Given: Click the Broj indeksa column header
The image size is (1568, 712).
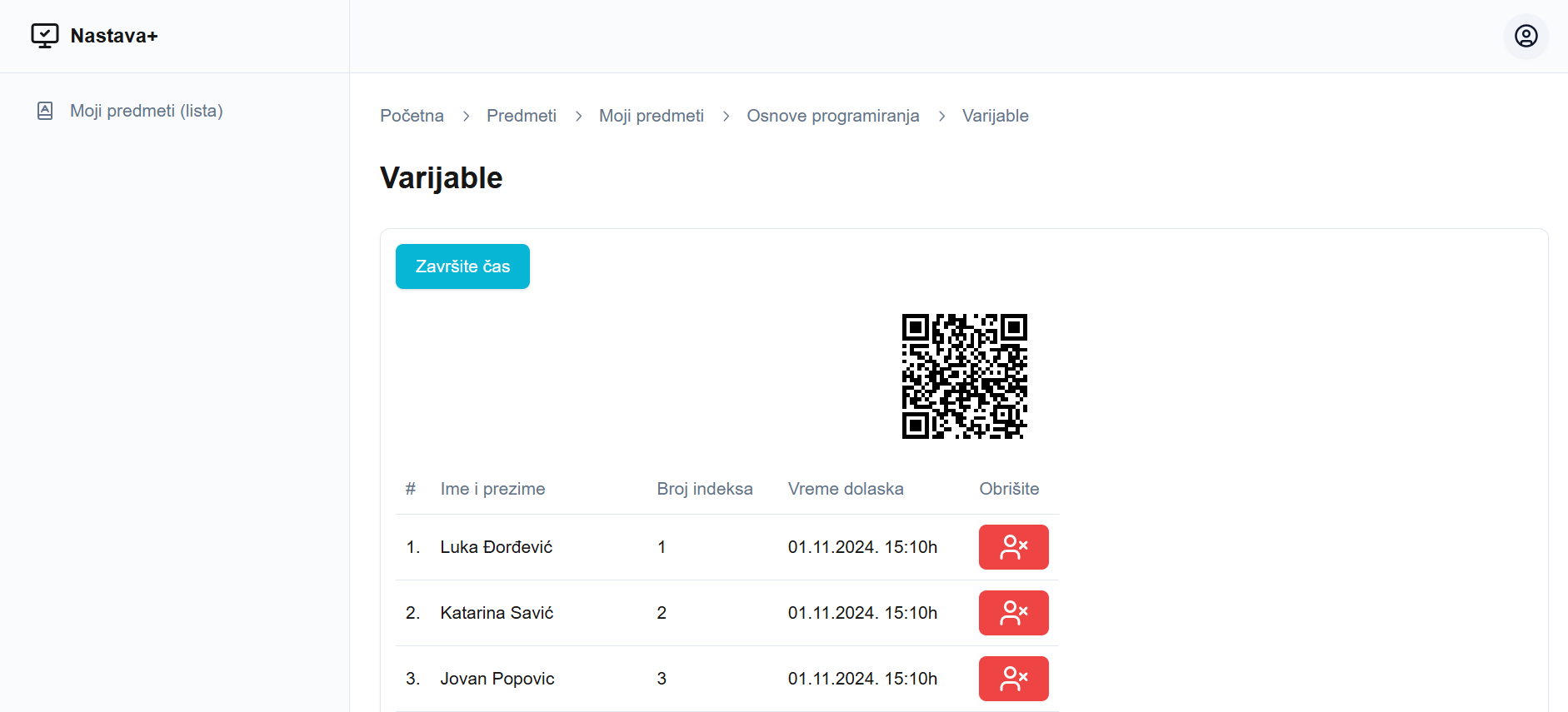Looking at the screenshot, I should 704,489.
